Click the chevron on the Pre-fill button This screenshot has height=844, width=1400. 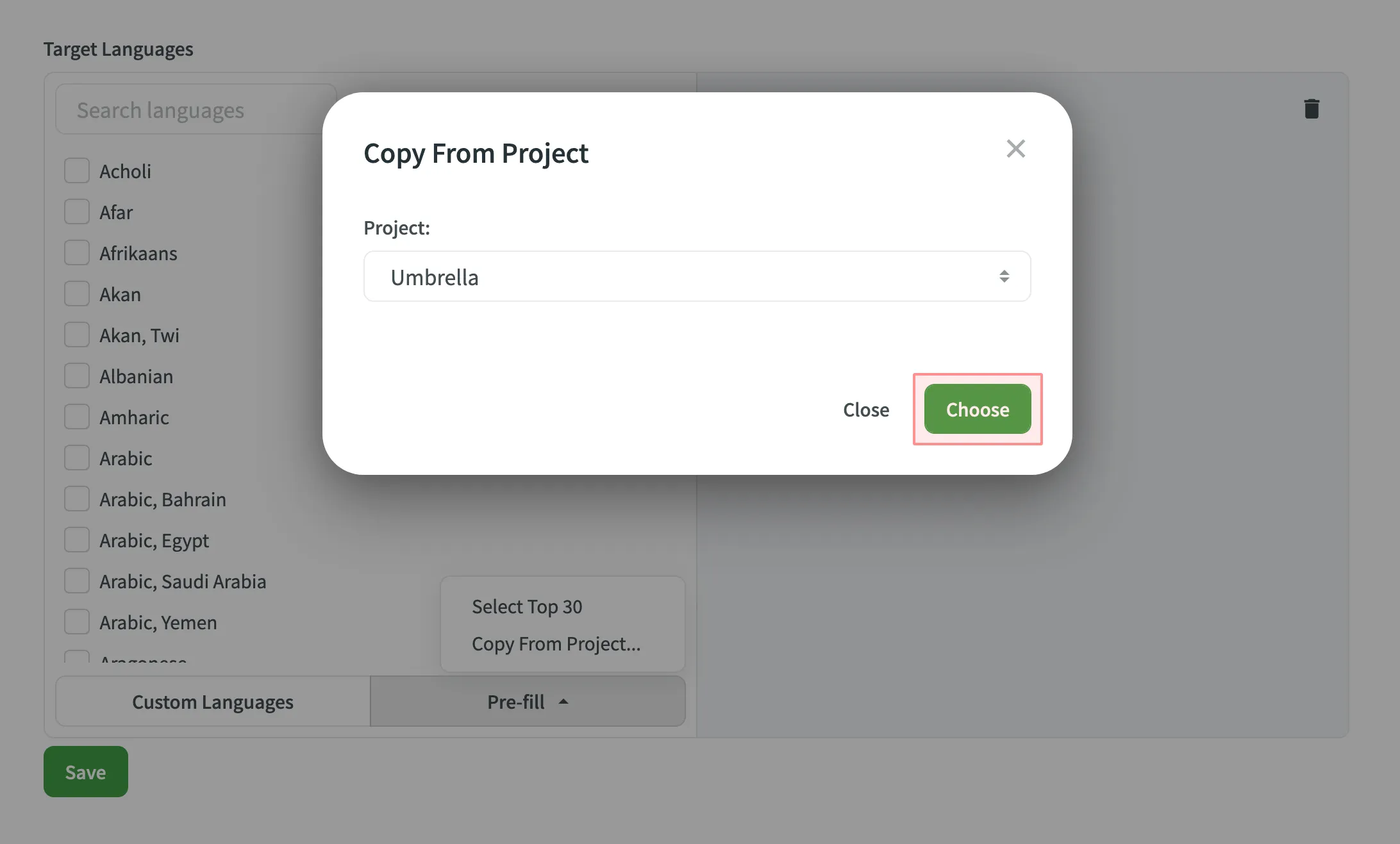point(563,701)
